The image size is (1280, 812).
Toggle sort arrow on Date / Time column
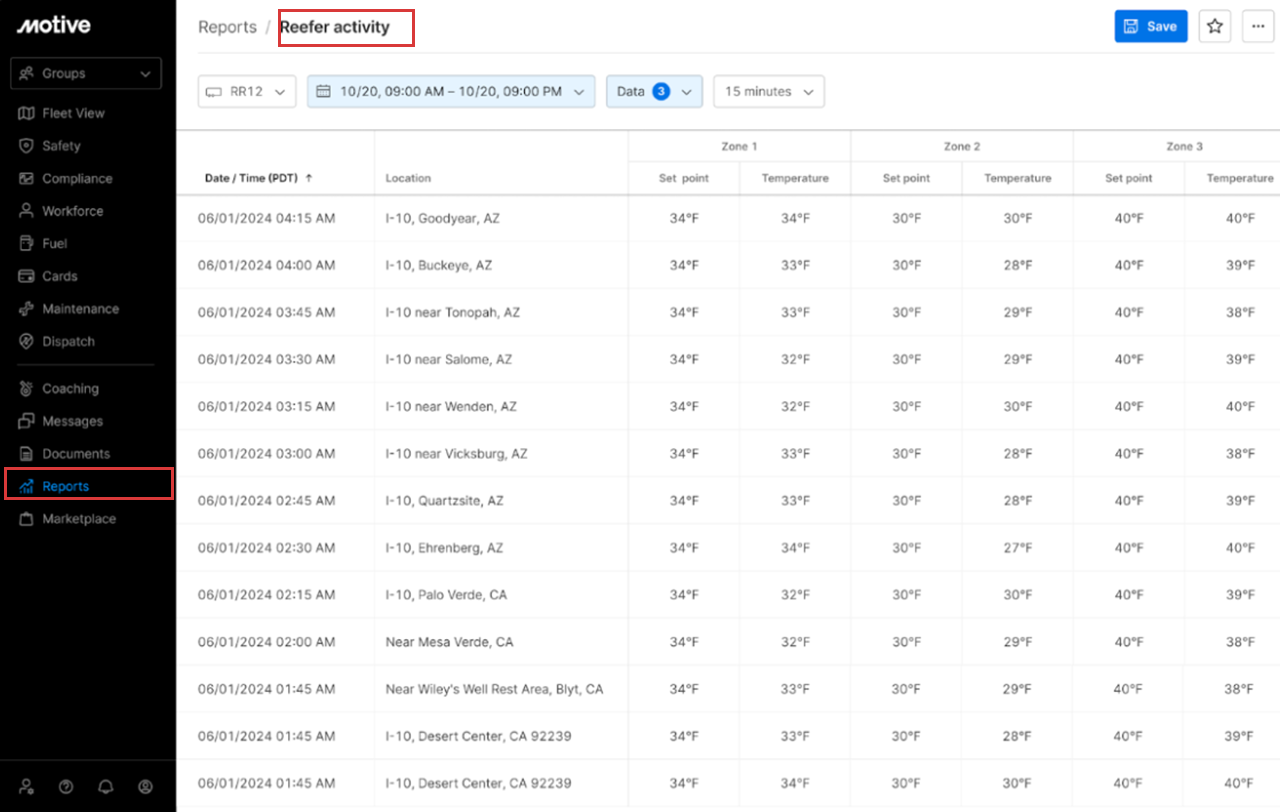pyautogui.click(x=309, y=178)
